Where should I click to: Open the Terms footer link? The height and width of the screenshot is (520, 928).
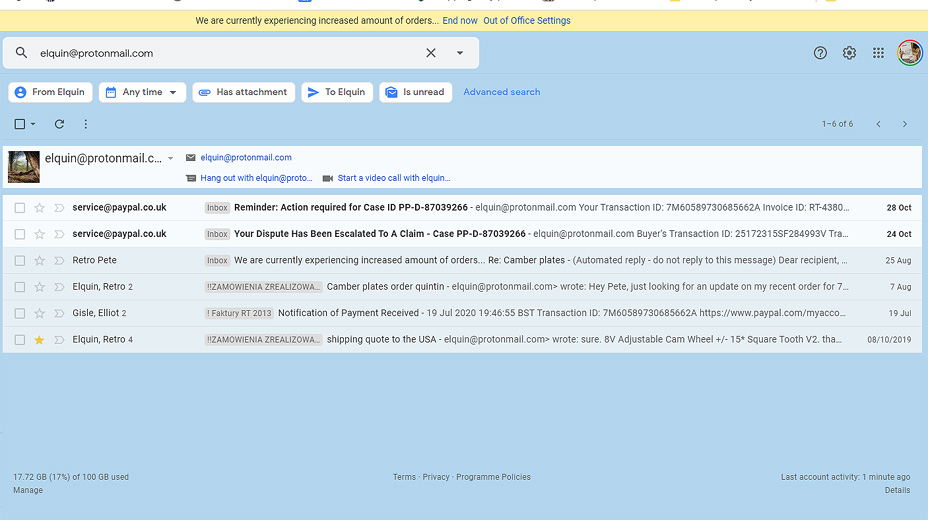[404, 477]
